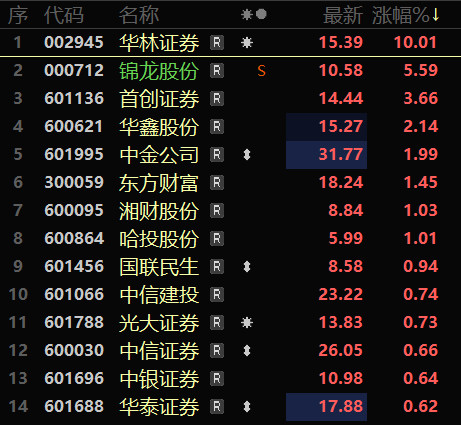Screen dimensions: 461x425
Task: Click the up-down arrow icon in 中金公司 row
Action: click(247, 155)
